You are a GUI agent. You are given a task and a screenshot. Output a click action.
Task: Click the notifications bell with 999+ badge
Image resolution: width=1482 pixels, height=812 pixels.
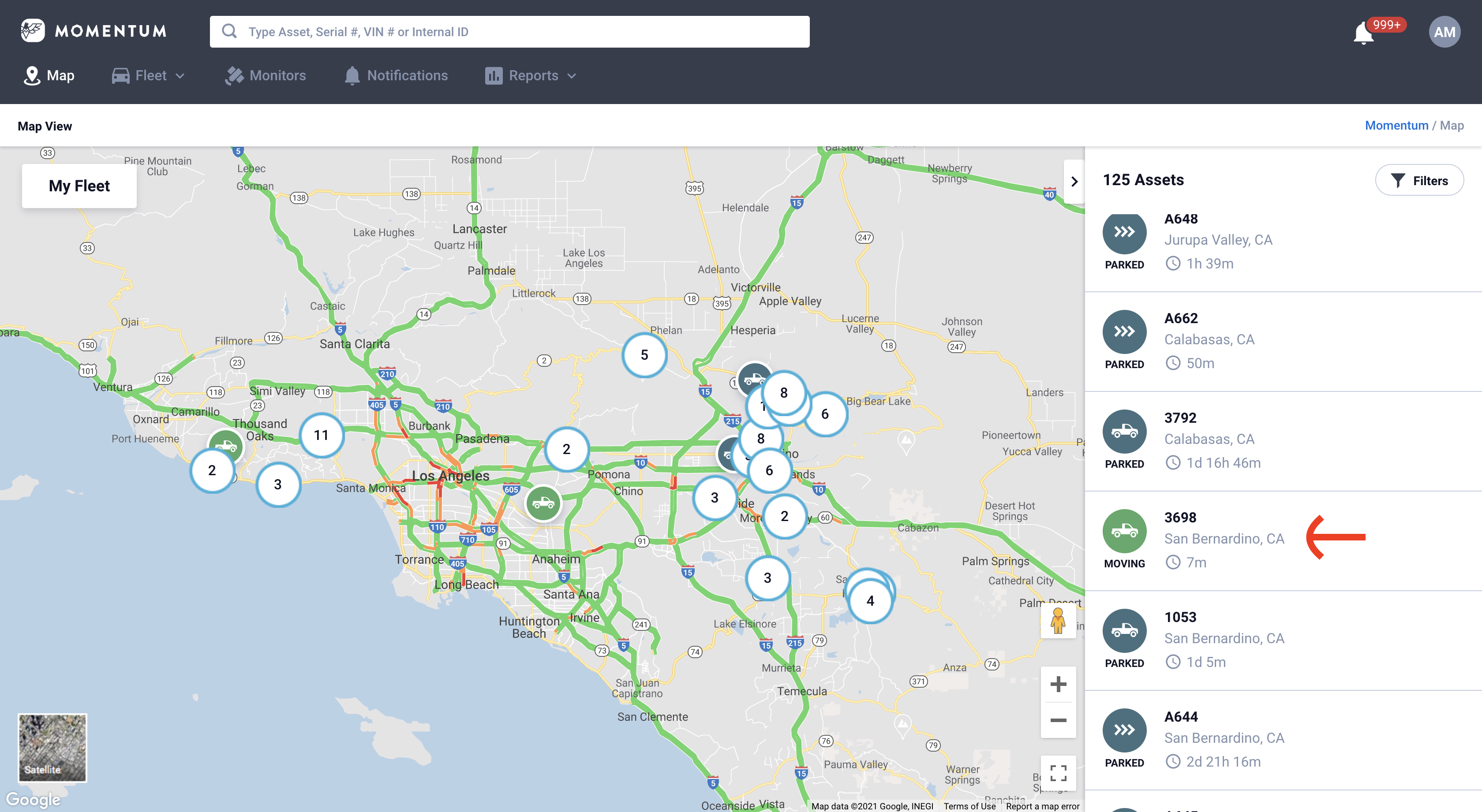(x=1364, y=33)
